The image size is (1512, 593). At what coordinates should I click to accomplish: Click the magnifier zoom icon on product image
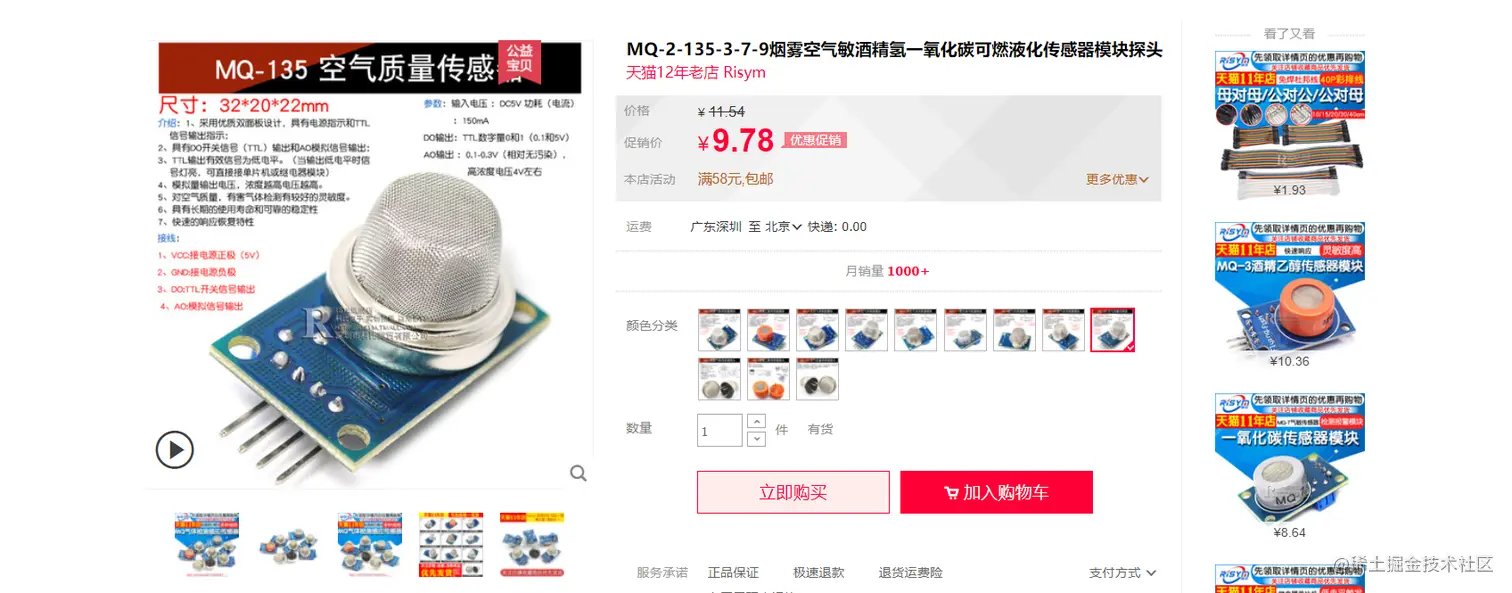tap(578, 473)
